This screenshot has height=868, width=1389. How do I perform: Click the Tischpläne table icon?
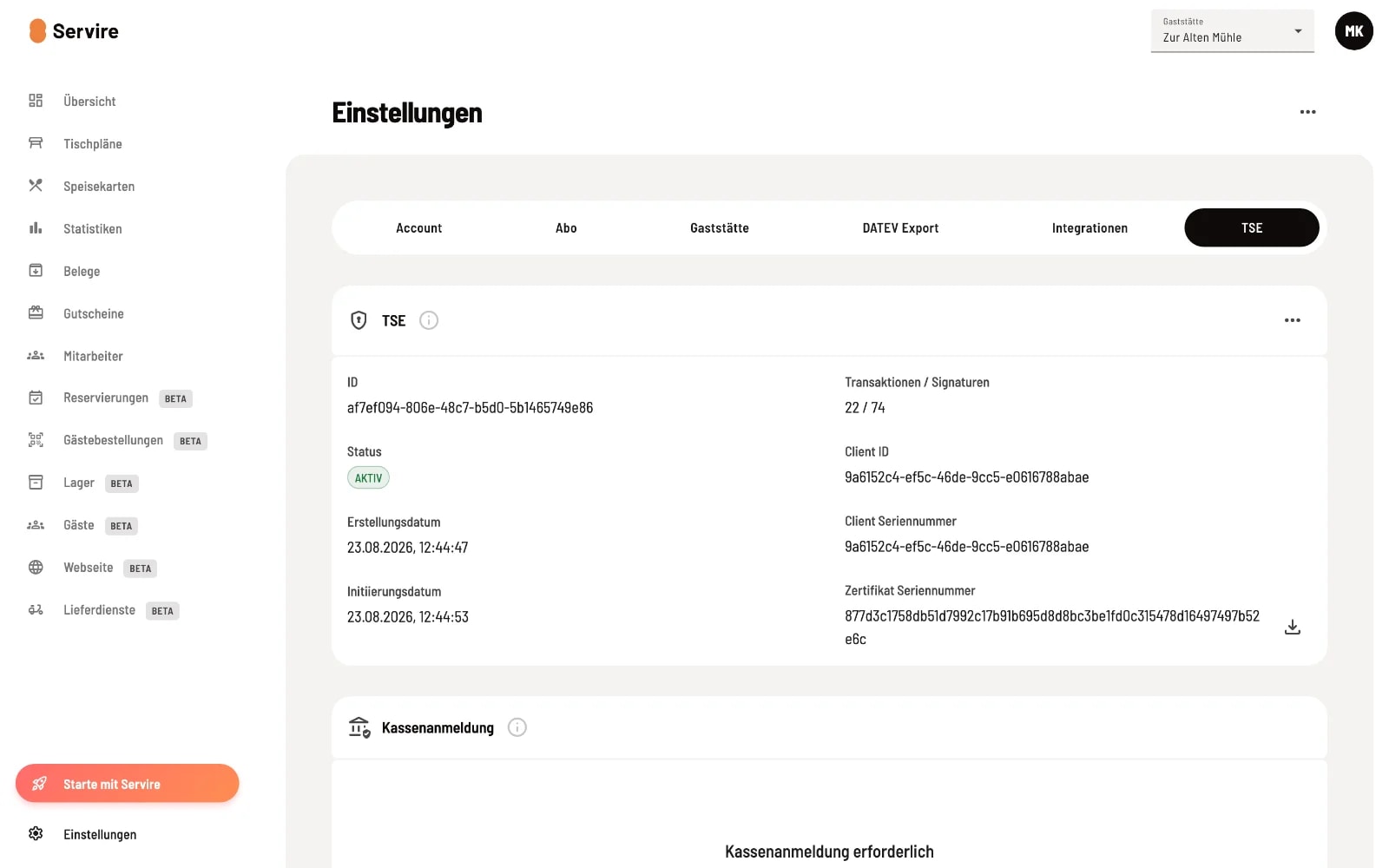click(36, 143)
